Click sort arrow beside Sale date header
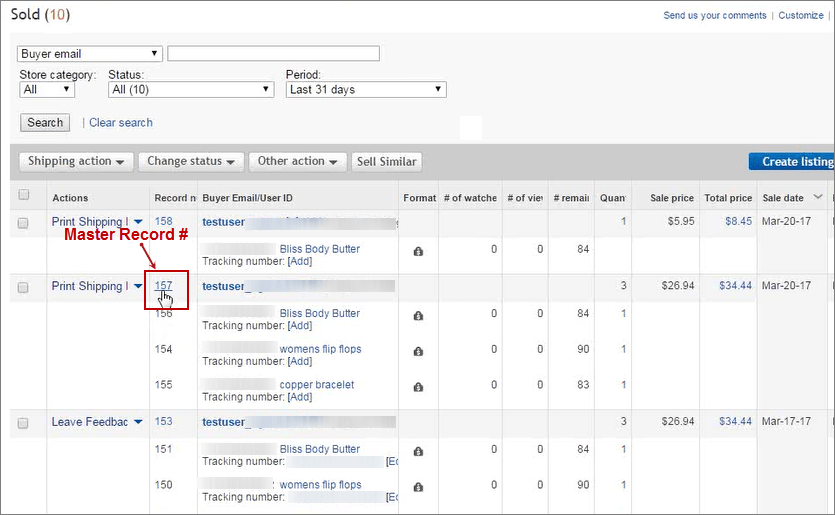Screen dimensions: 835x515 [818, 197]
